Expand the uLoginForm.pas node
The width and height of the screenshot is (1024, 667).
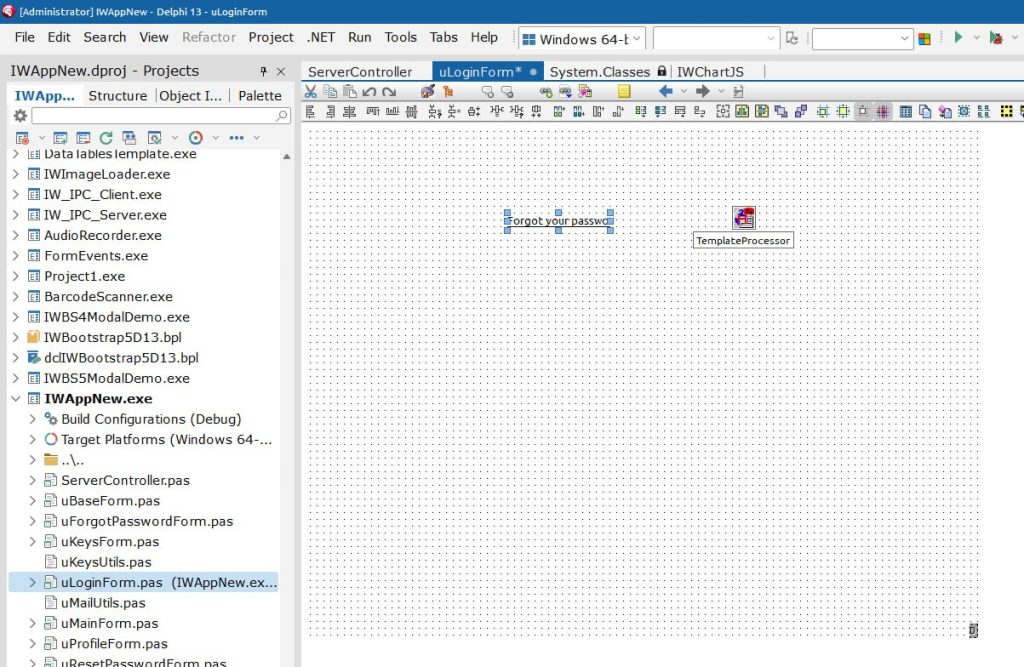point(33,582)
